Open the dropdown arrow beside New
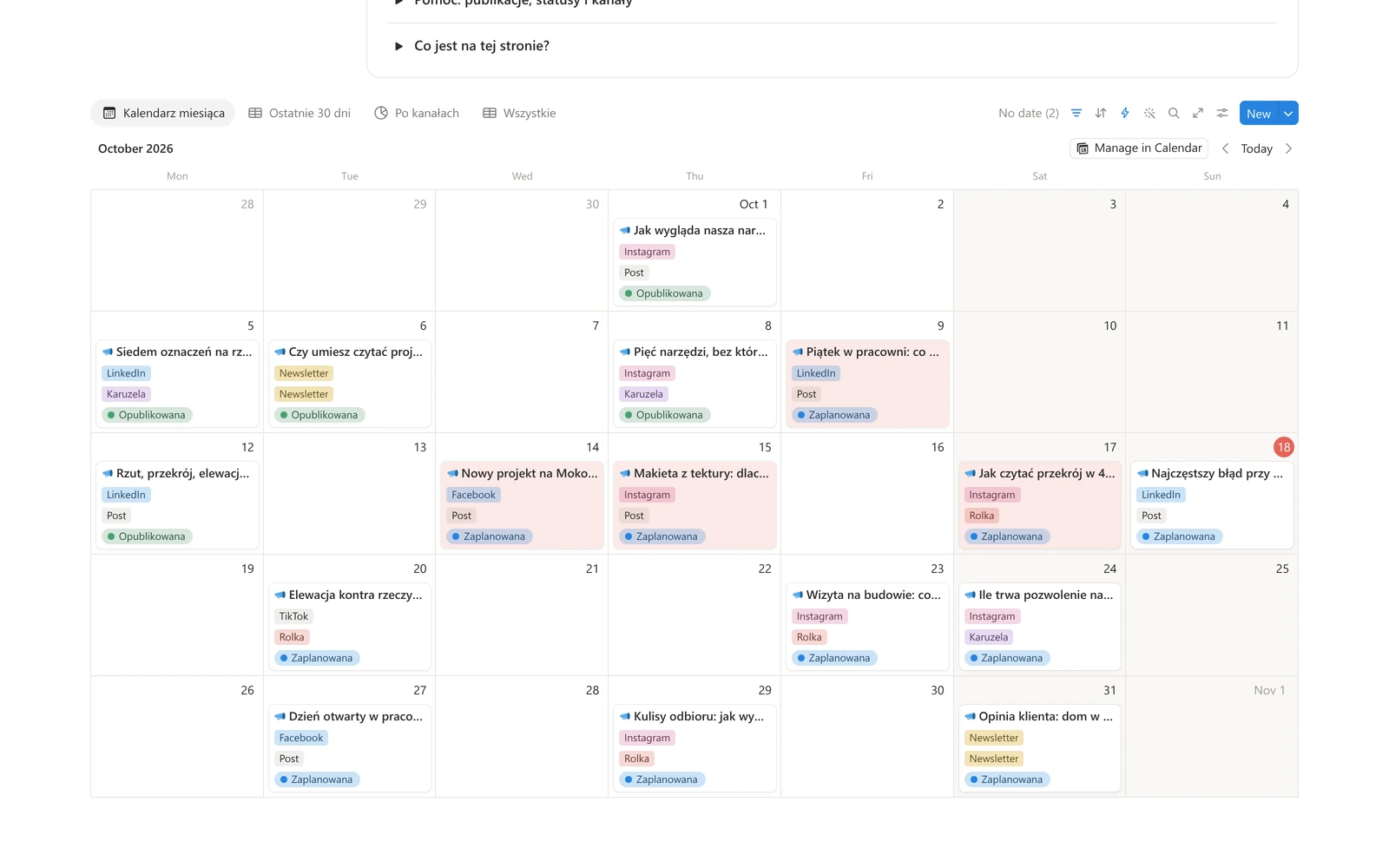This screenshot has height=868, width=1389. (x=1288, y=114)
